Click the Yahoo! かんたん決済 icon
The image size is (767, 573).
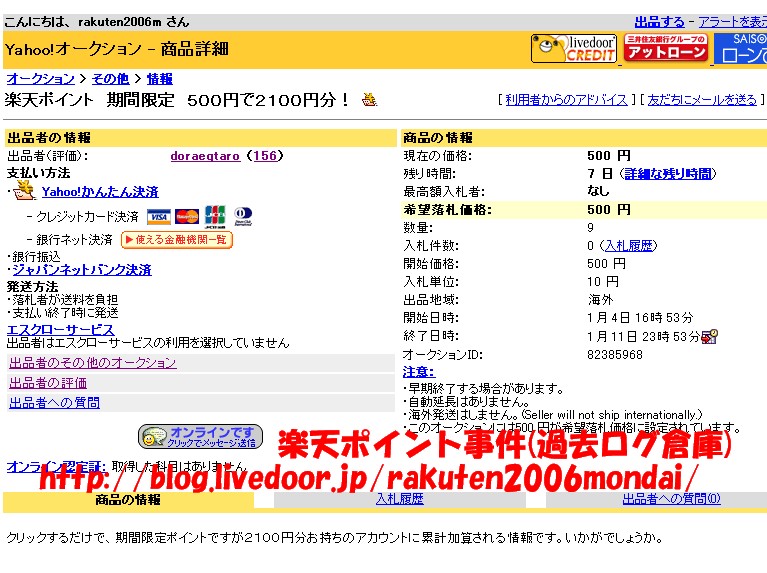(24, 190)
